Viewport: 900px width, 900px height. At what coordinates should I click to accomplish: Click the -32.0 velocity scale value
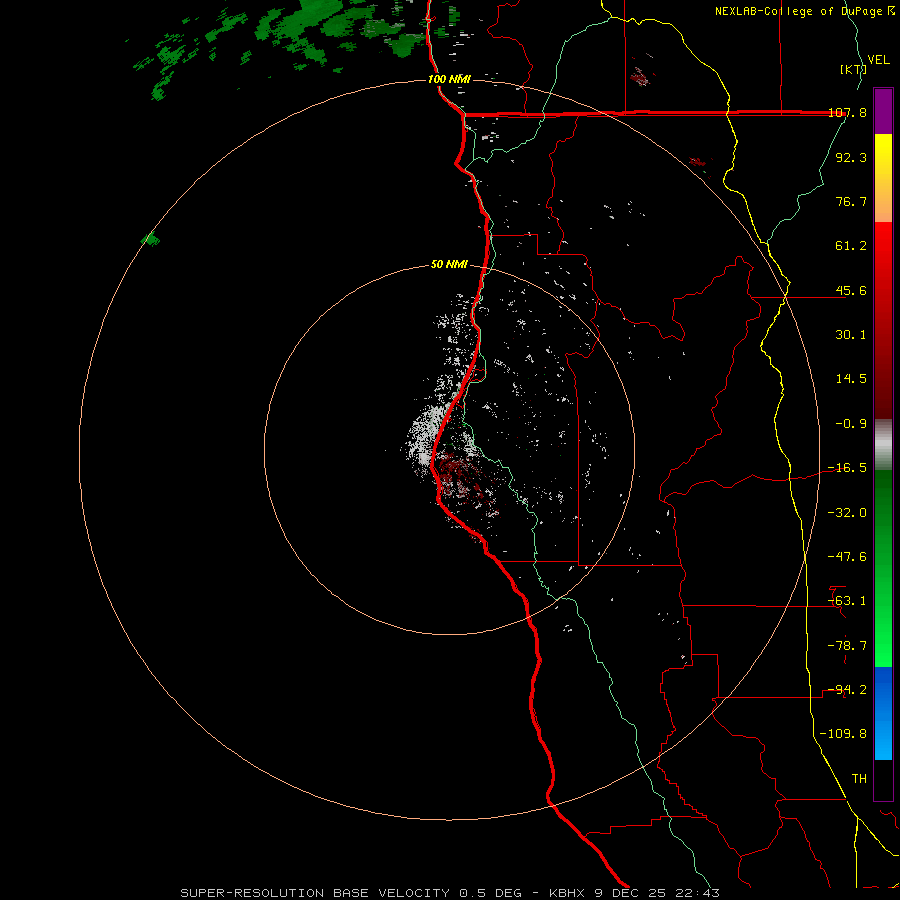(847, 513)
